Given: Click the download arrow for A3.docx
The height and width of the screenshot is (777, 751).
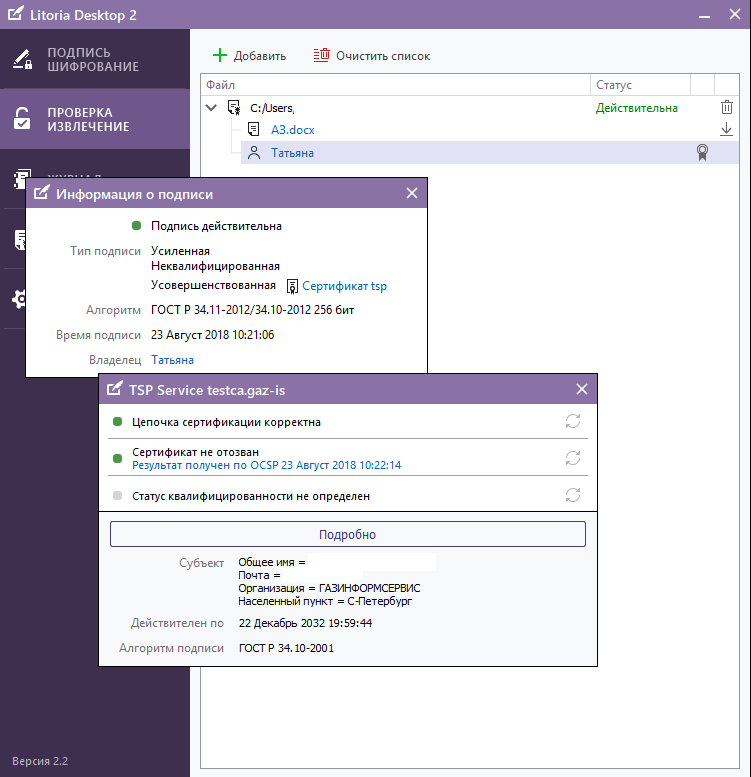Looking at the screenshot, I should click(726, 129).
